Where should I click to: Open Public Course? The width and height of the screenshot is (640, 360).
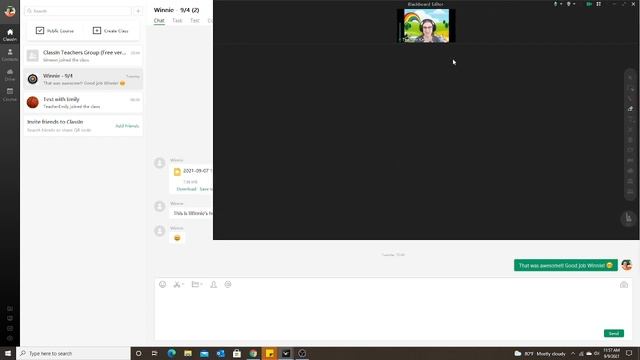point(55,31)
